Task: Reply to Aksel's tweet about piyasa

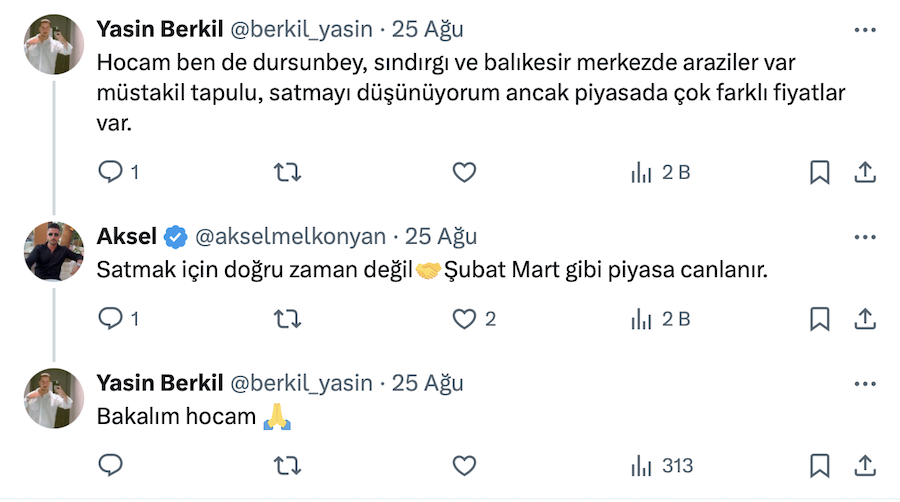Action: (110, 319)
